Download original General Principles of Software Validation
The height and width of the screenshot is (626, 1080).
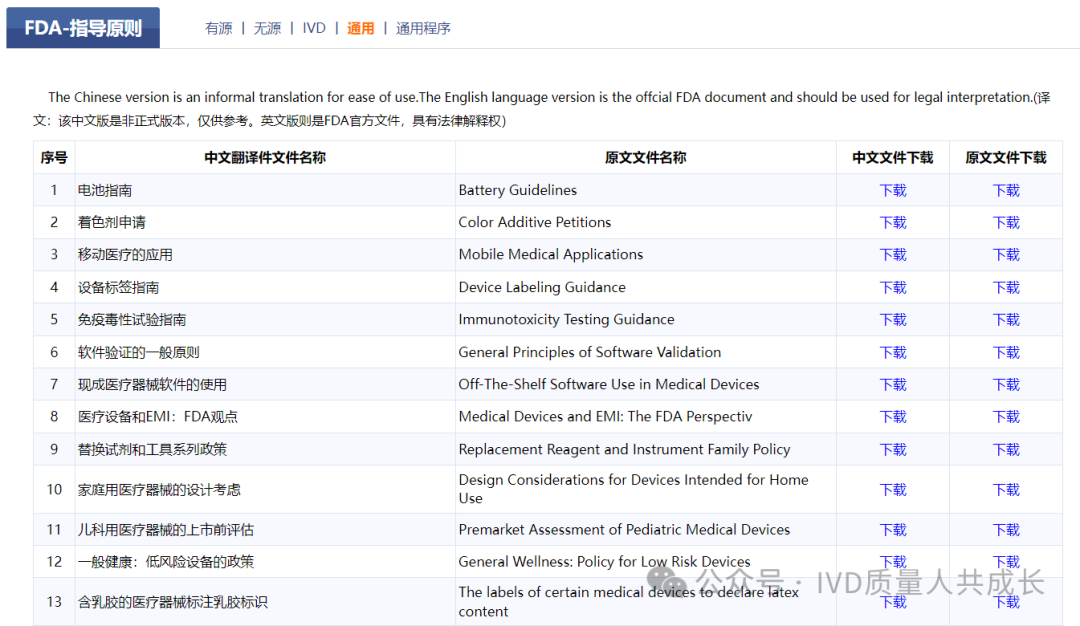[1006, 353]
